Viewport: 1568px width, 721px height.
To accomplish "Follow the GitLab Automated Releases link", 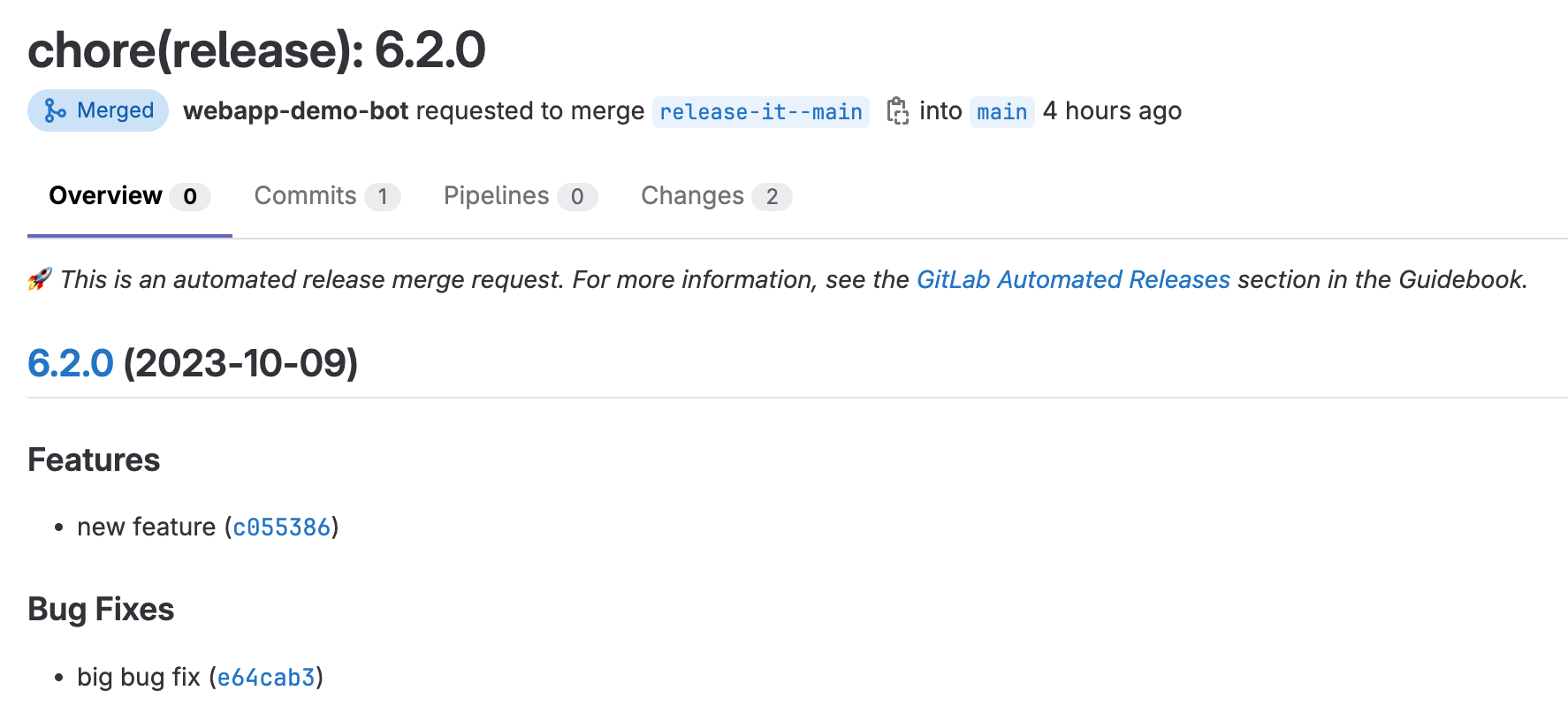I will point(1073,280).
